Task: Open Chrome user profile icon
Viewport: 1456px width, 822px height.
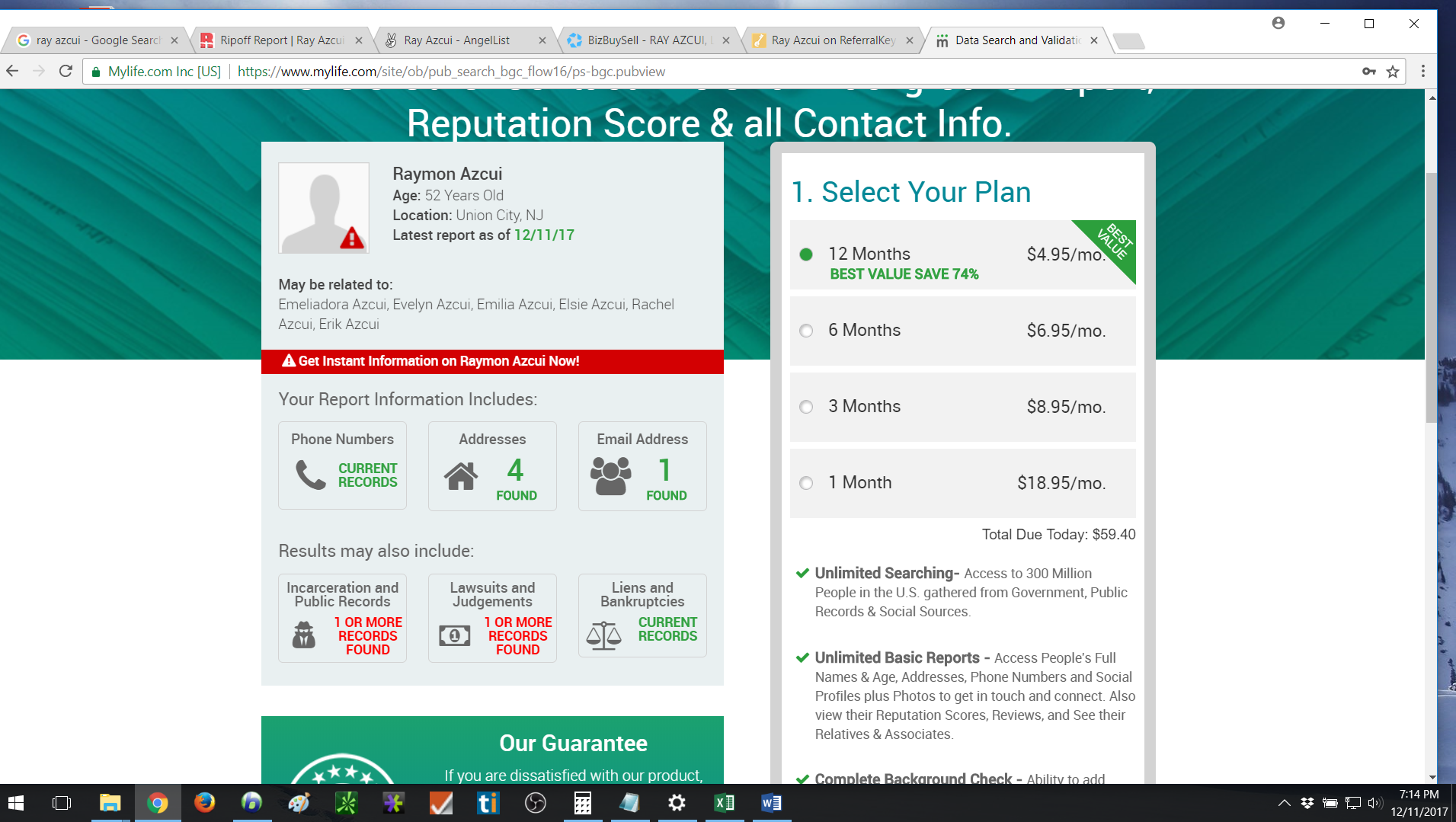Action: (1278, 23)
